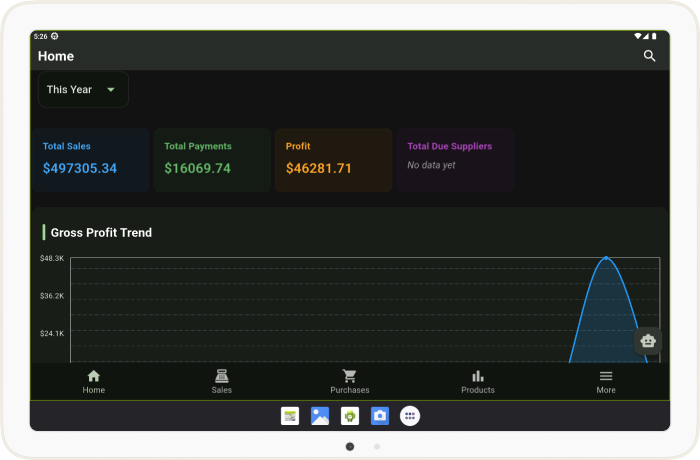
Task: Click the $24.1K axis label
Action: (52, 333)
